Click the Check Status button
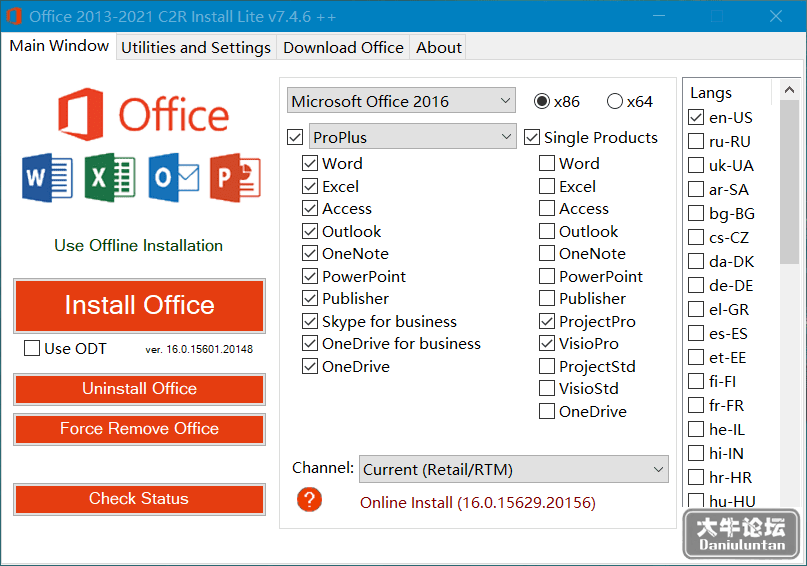The height and width of the screenshot is (566, 807). coord(139,499)
